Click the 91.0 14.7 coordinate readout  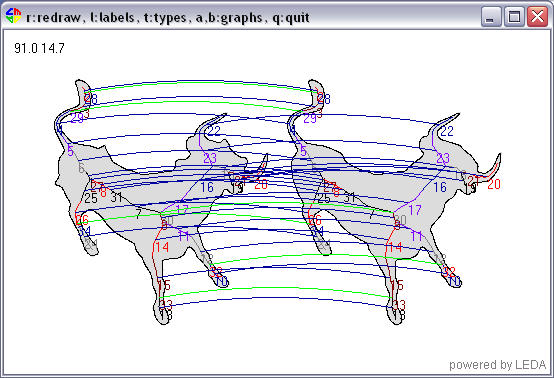coord(39,48)
